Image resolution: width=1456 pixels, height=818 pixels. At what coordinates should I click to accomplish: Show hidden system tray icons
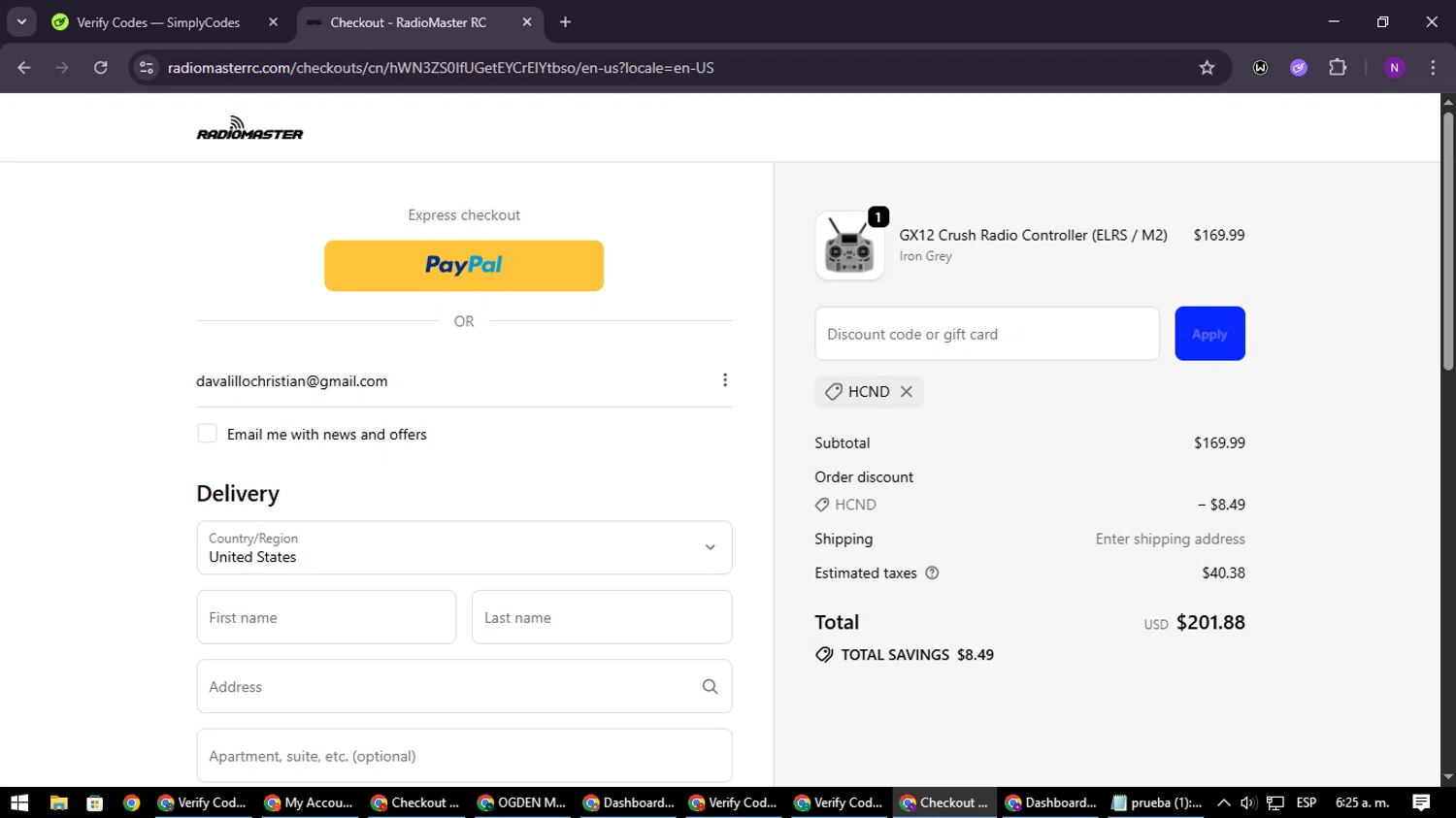pos(1224,802)
